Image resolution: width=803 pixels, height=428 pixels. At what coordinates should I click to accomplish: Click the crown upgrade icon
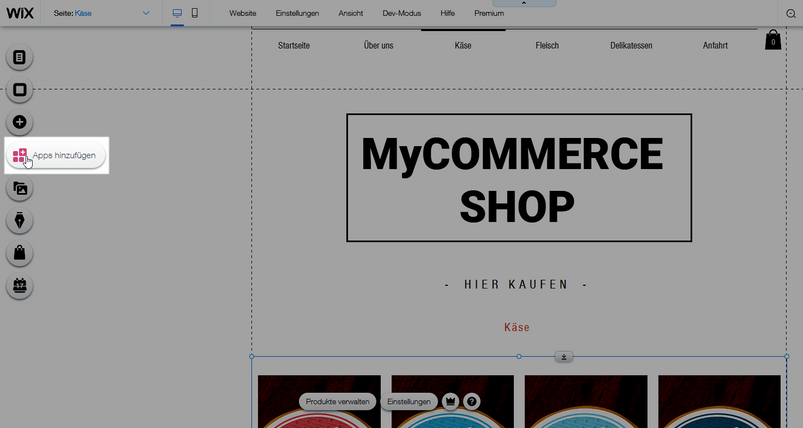click(451, 401)
